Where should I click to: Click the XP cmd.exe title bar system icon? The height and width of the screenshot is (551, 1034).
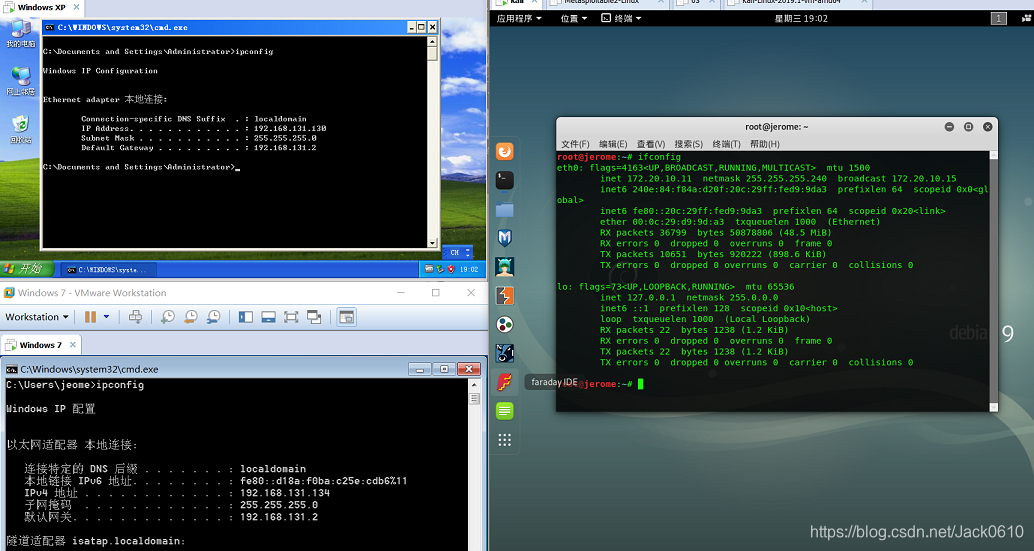click(x=49, y=27)
